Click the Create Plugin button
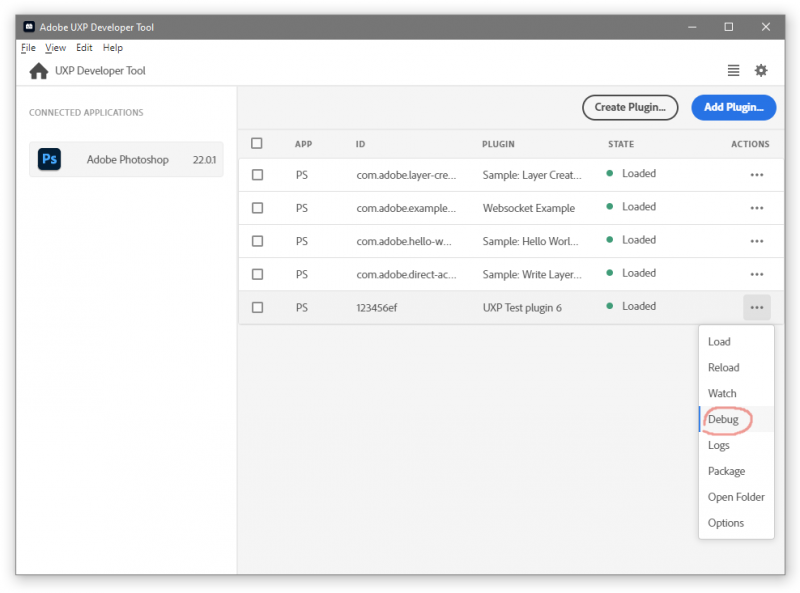The height and width of the screenshot is (593, 800). (x=630, y=108)
